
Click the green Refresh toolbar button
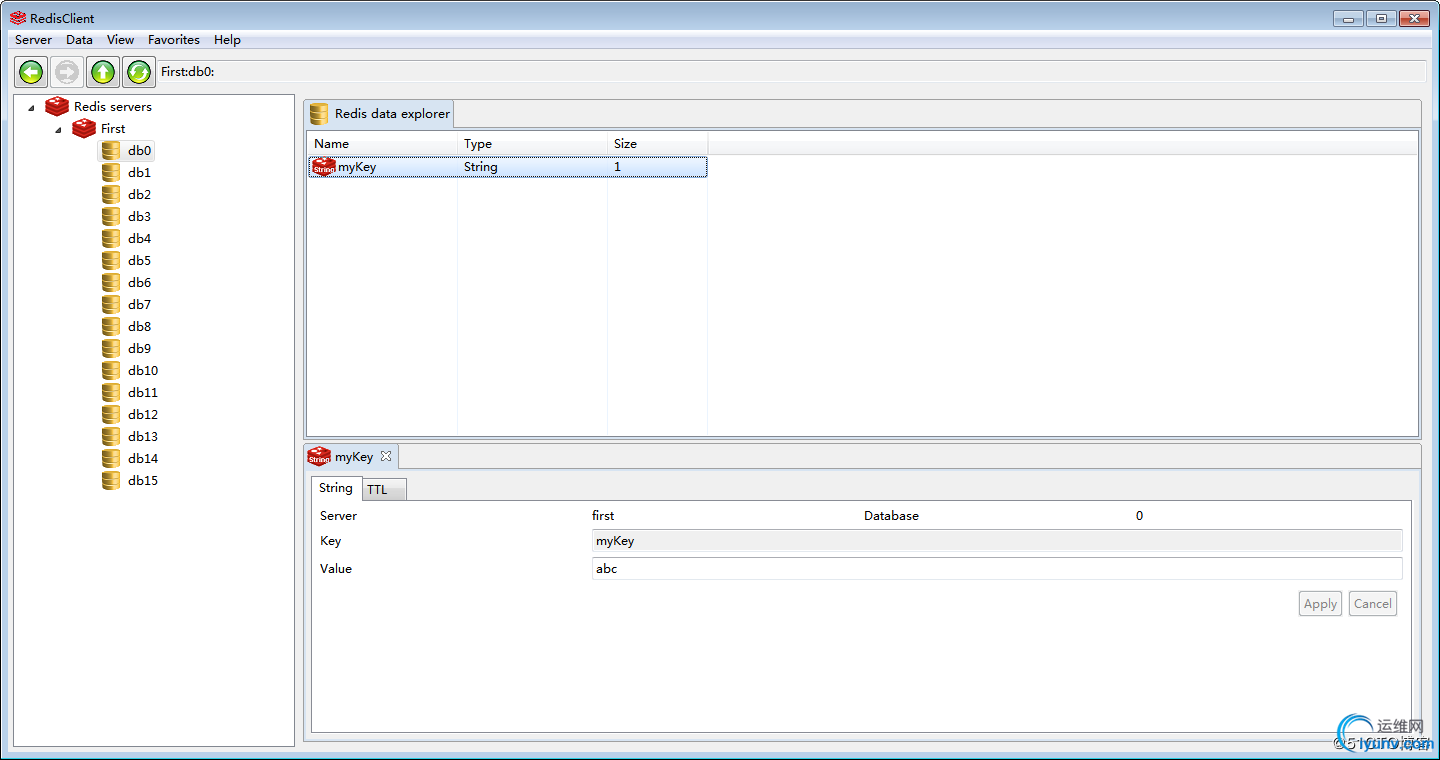[x=139, y=72]
